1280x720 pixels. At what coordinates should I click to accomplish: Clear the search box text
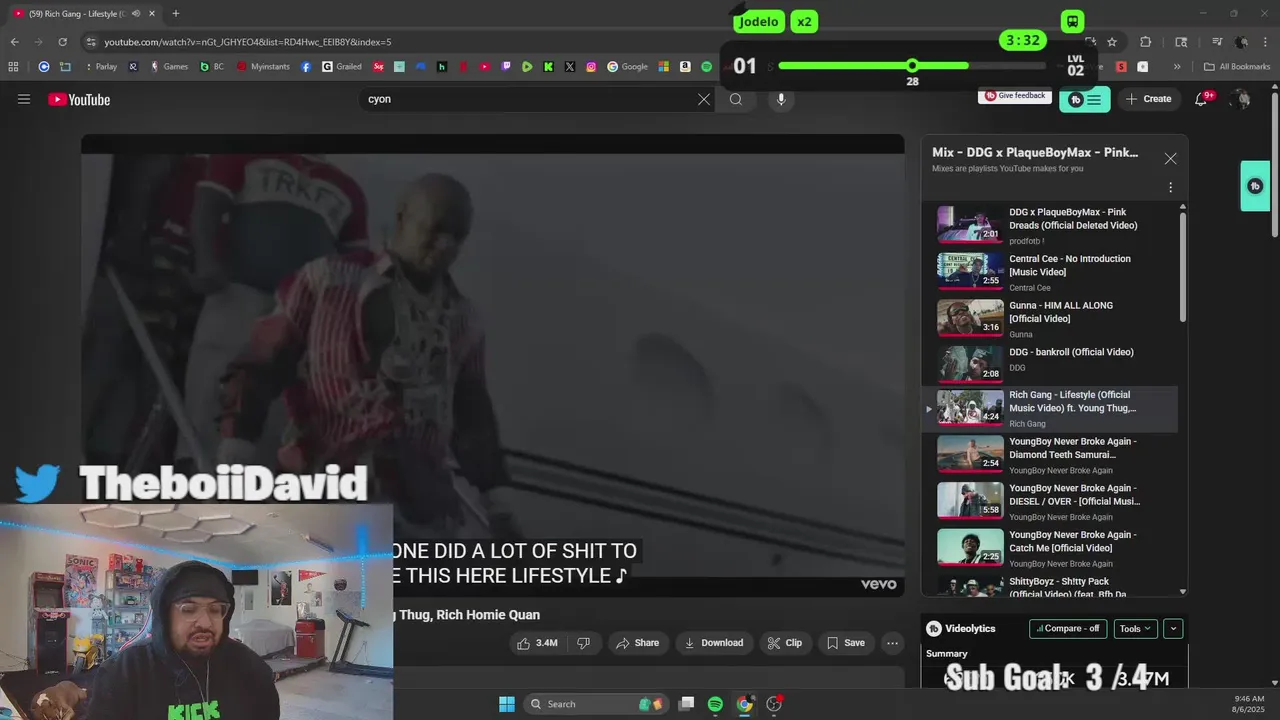point(704,99)
